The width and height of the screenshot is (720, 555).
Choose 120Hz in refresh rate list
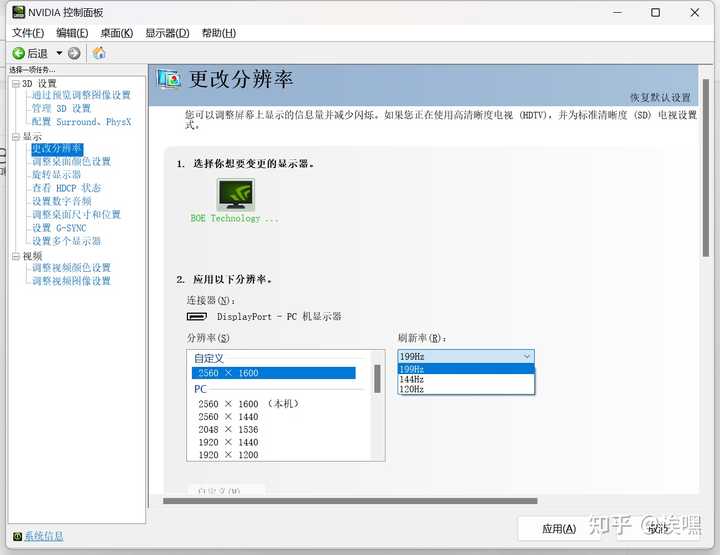466,389
